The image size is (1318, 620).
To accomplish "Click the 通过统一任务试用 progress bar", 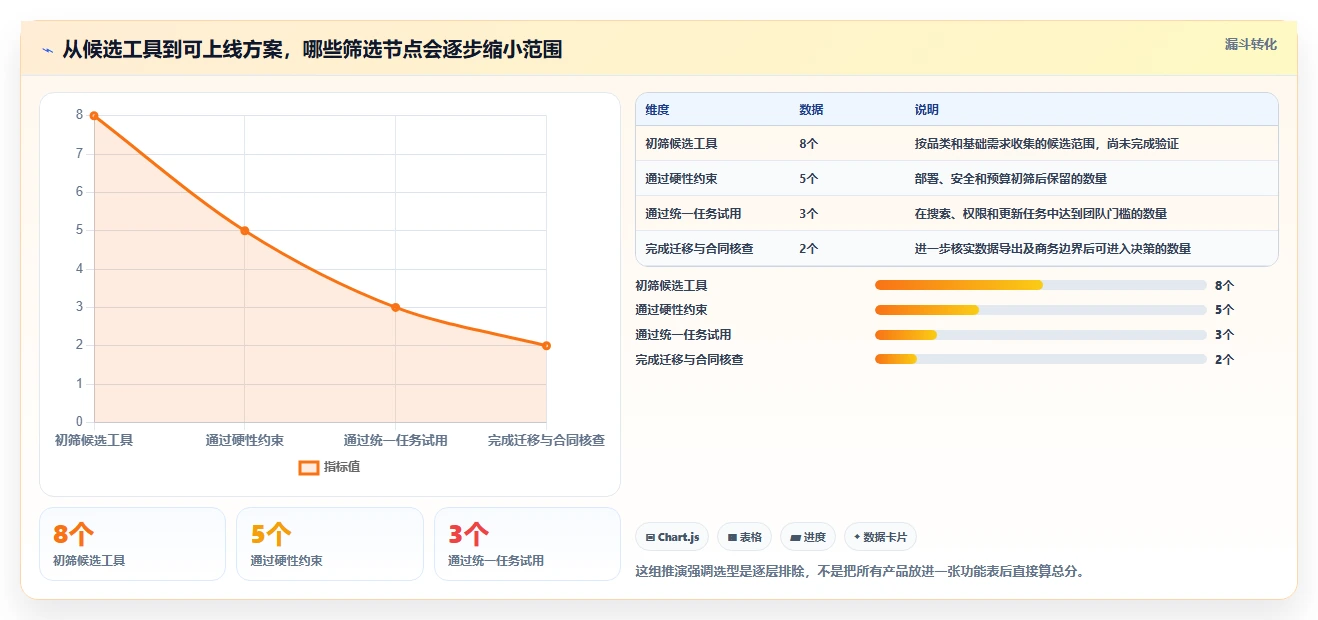I will pos(1041,335).
